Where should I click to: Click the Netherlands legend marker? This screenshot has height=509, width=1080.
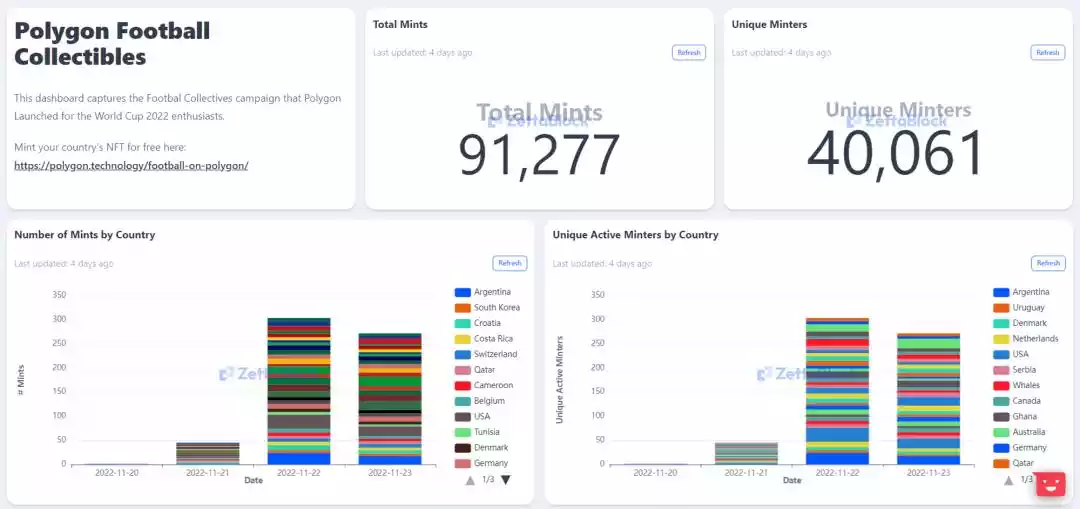click(1000, 339)
